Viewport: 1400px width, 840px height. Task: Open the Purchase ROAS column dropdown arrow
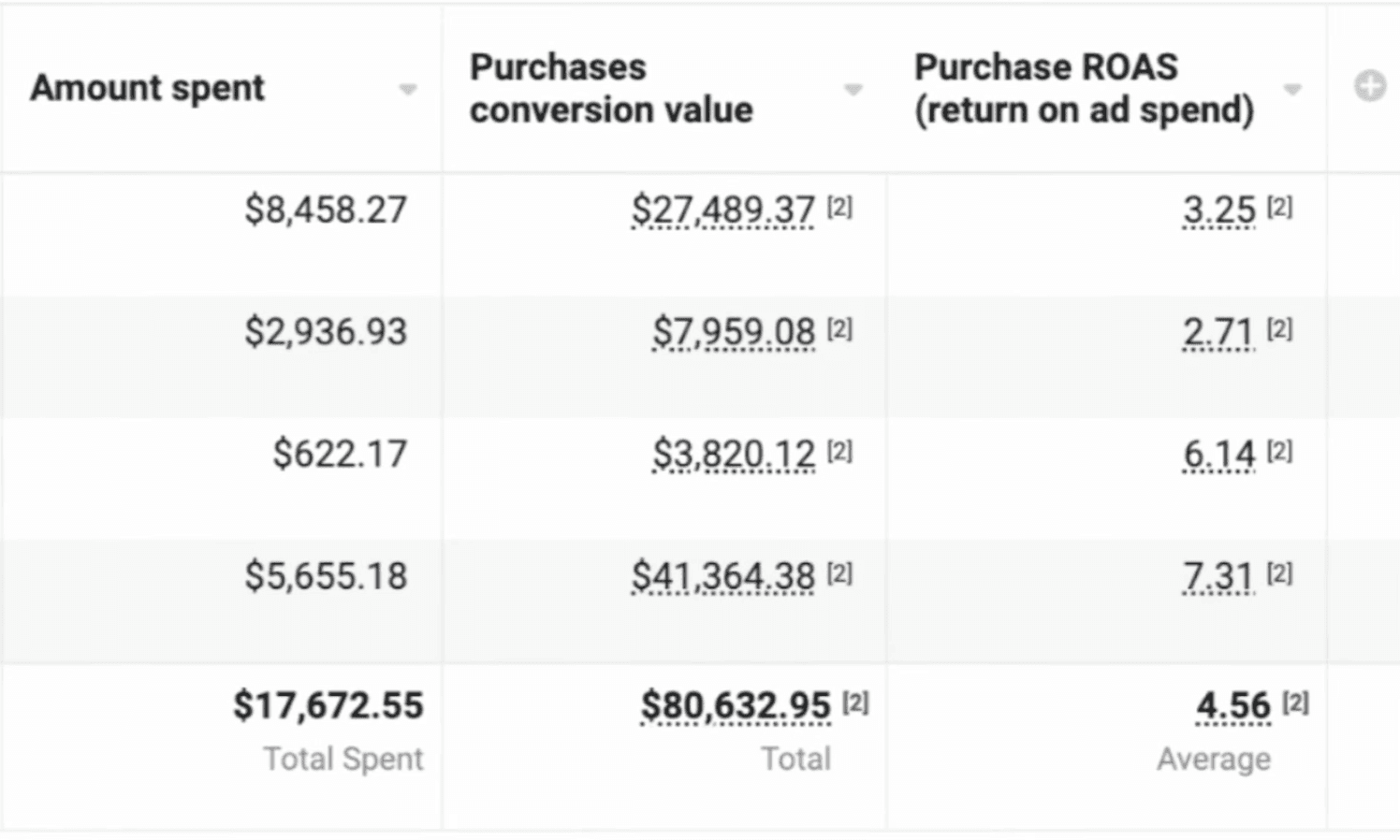click(1292, 90)
